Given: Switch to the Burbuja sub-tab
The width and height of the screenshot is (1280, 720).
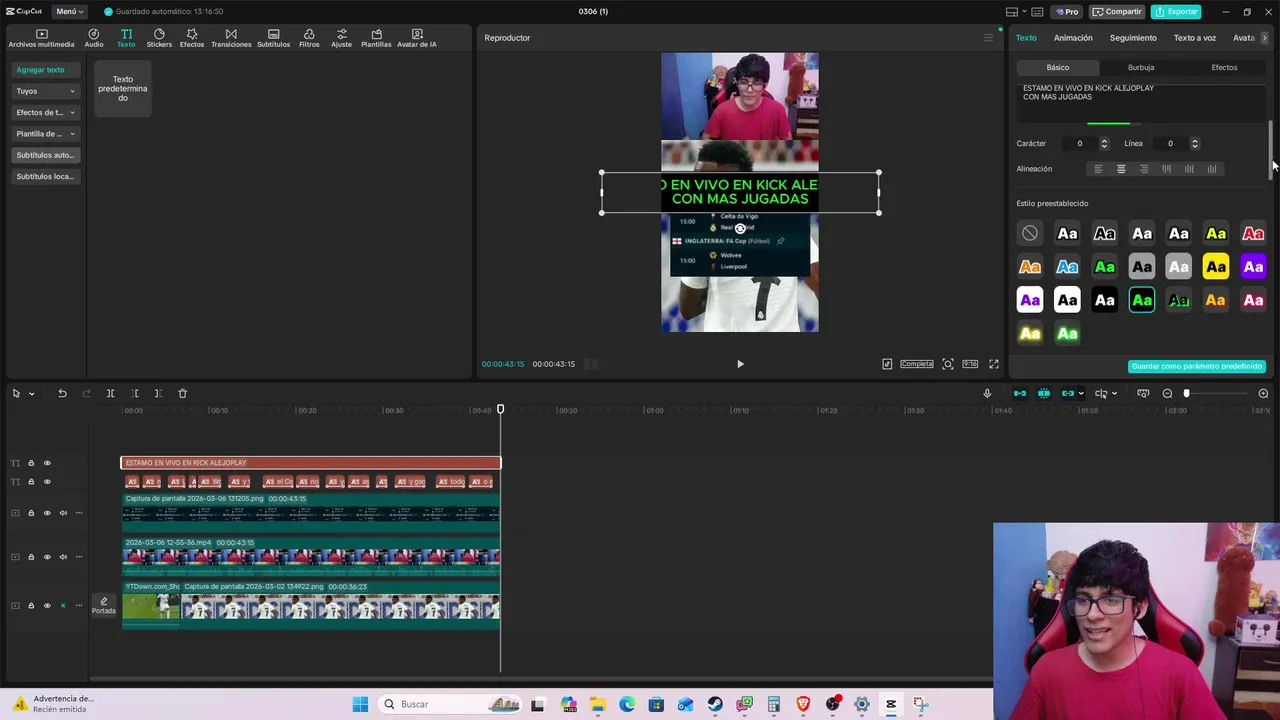Looking at the screenshot, I should [1141, 67].
